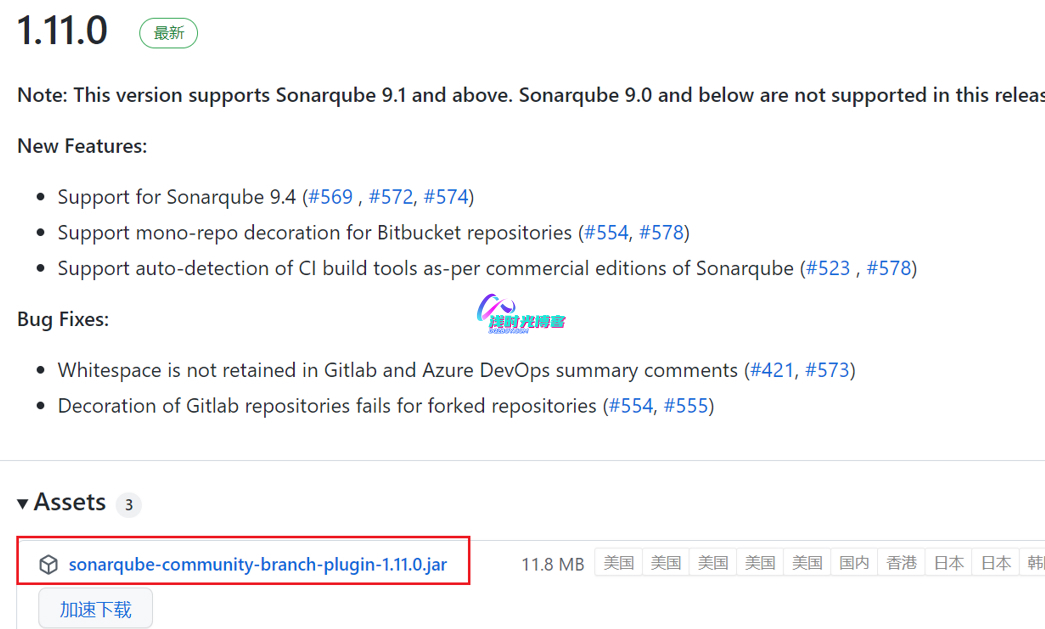Open #578 link on the Bitbucket mono-repo line
The width and height of the screenshot is (1045, 629).
[x=661, y=233]
